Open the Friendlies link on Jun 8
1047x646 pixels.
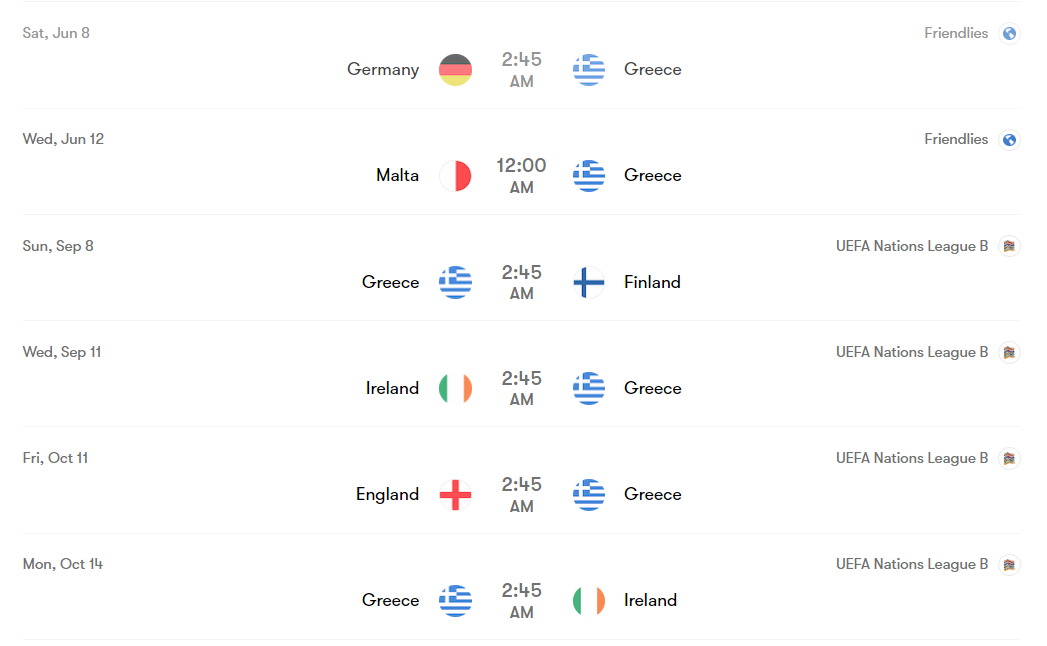(x=956, y=33)
